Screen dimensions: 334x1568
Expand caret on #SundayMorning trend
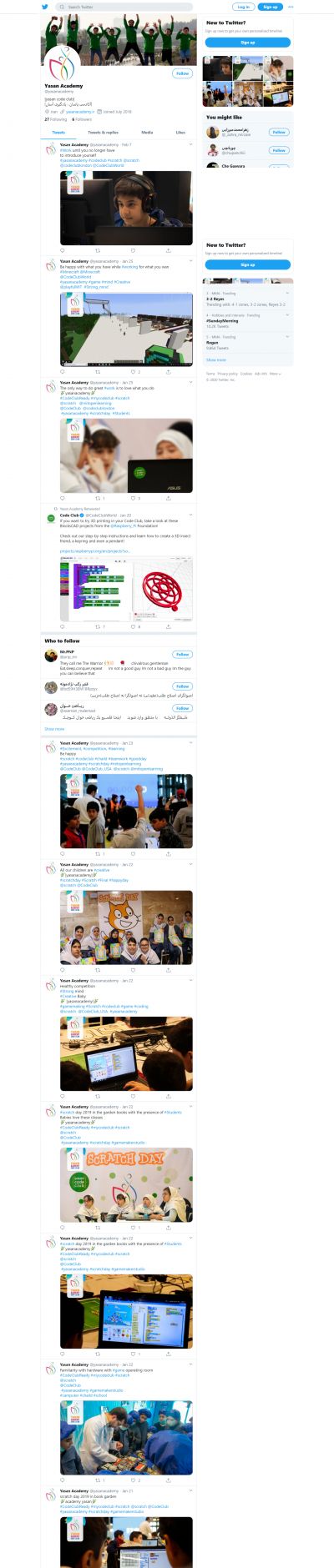[288, 315]
